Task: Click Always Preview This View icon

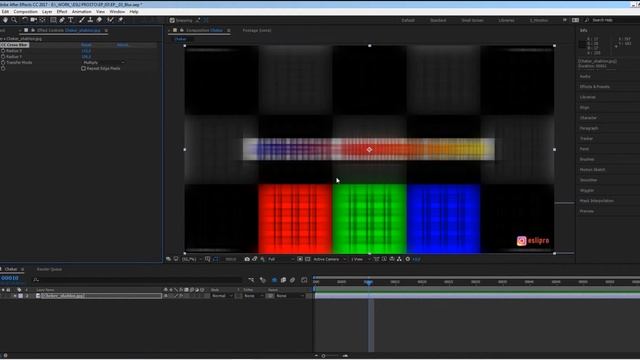Action: [168, 259]
